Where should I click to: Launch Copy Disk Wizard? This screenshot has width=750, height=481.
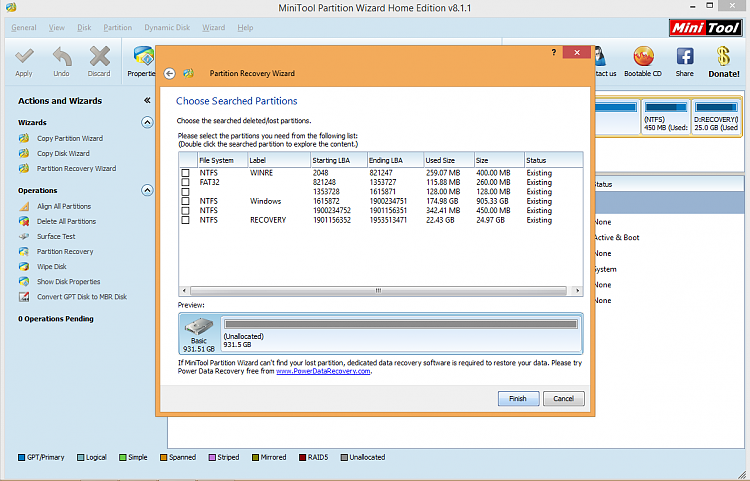point(63,153)
